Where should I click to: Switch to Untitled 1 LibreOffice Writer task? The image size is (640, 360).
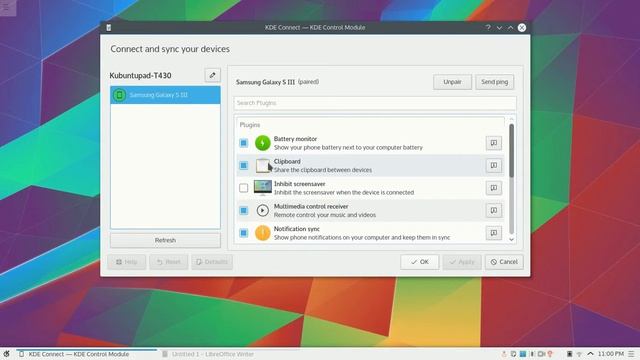(x=208, y=354)
